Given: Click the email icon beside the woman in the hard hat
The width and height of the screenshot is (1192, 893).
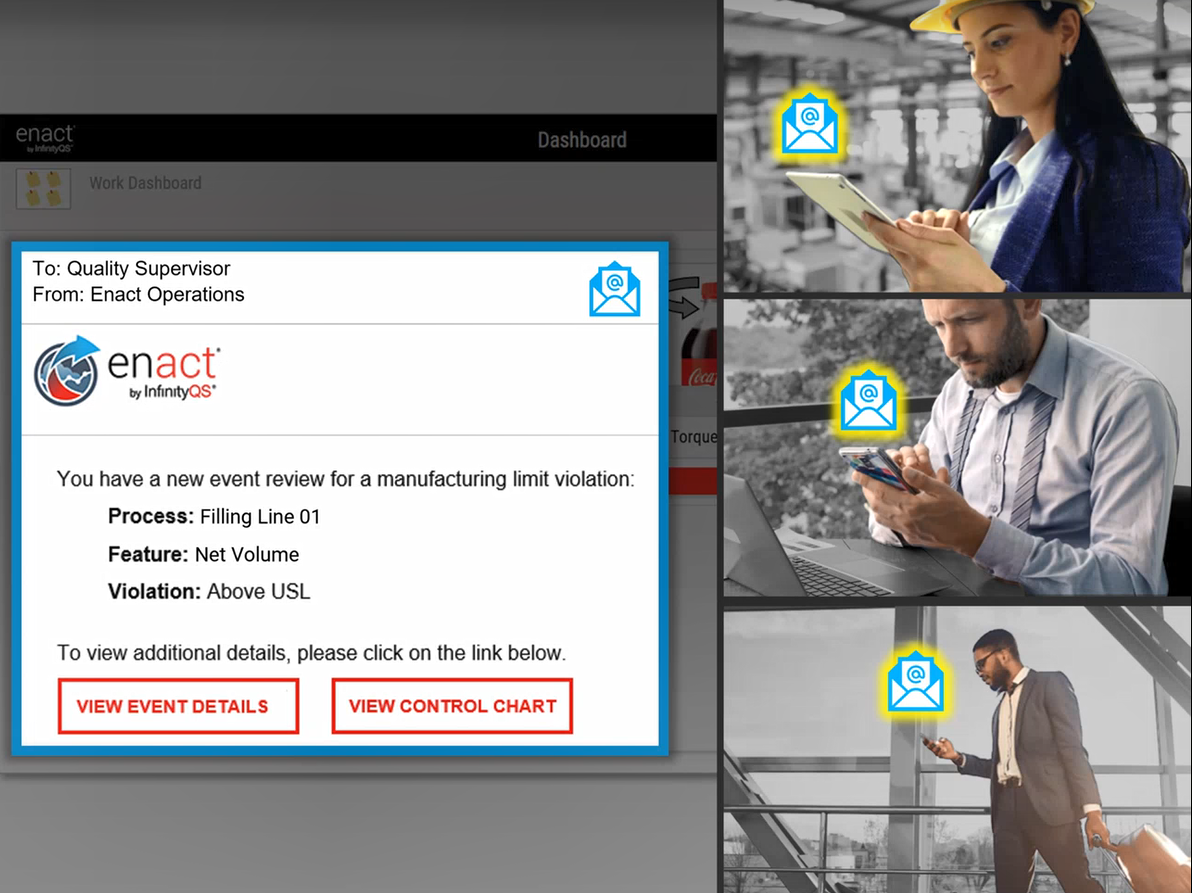Looking at the screenshot, I should [810, 124].
